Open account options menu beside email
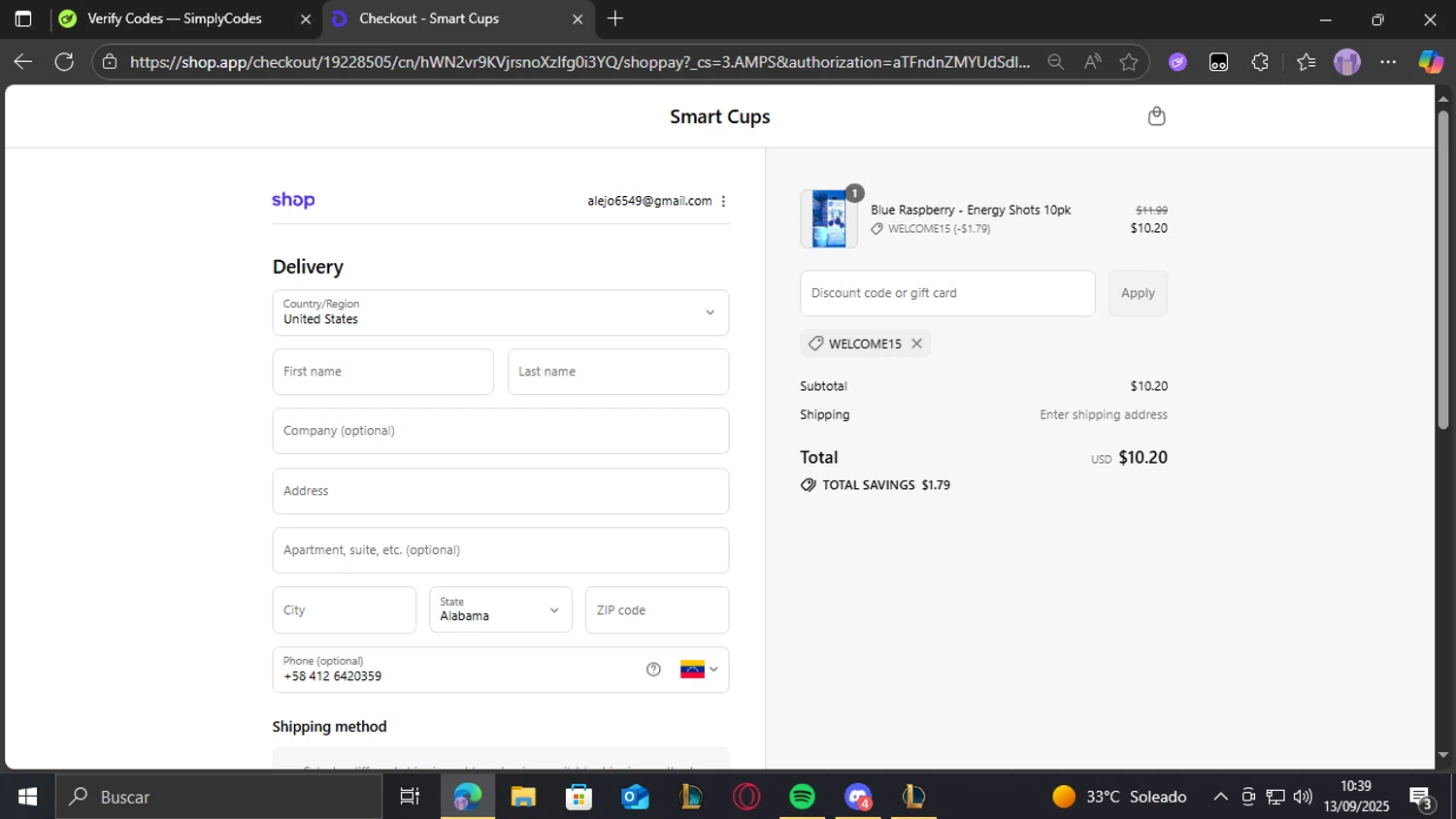This screenshot has width=1456, height=819. coord(723,201)
